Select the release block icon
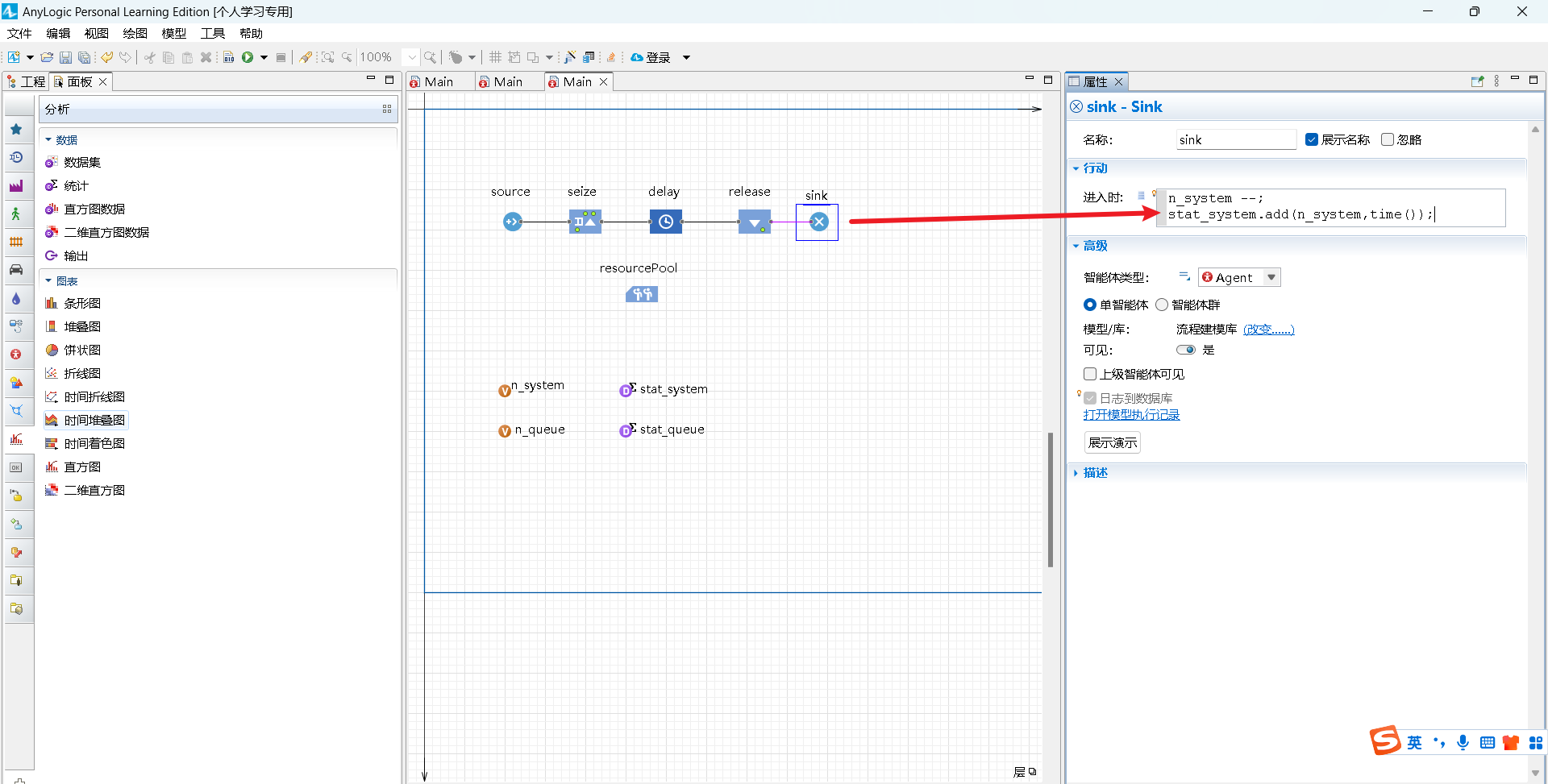 [x=755, y=222]
